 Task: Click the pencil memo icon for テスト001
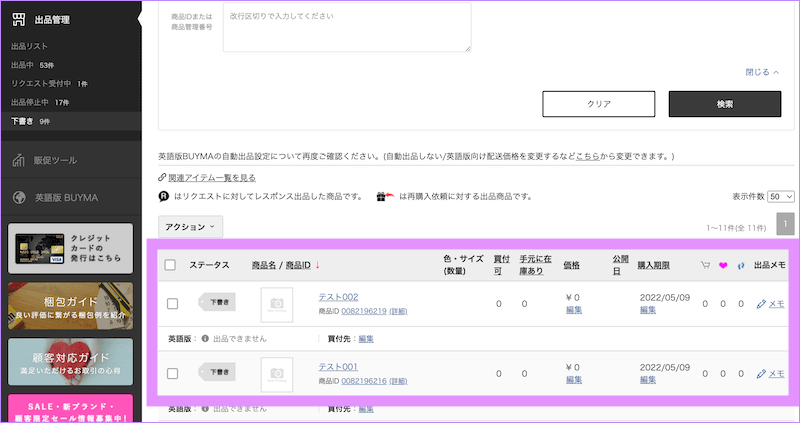coord(762,373)
